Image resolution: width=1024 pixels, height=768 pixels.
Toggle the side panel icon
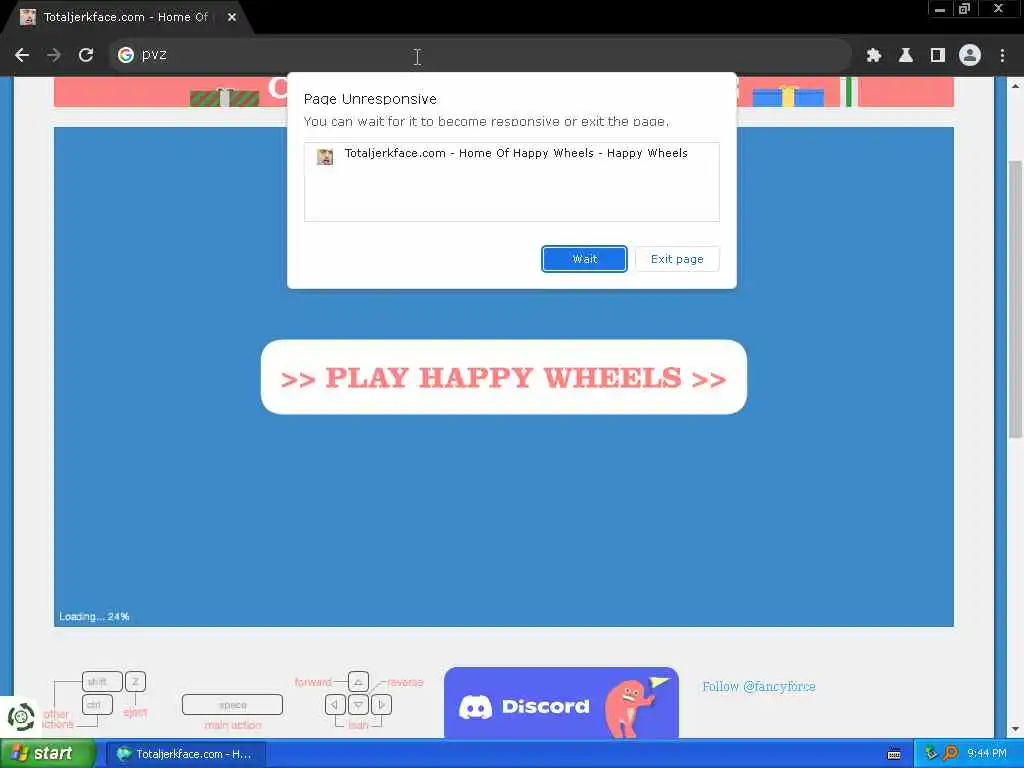click(938, 56)
